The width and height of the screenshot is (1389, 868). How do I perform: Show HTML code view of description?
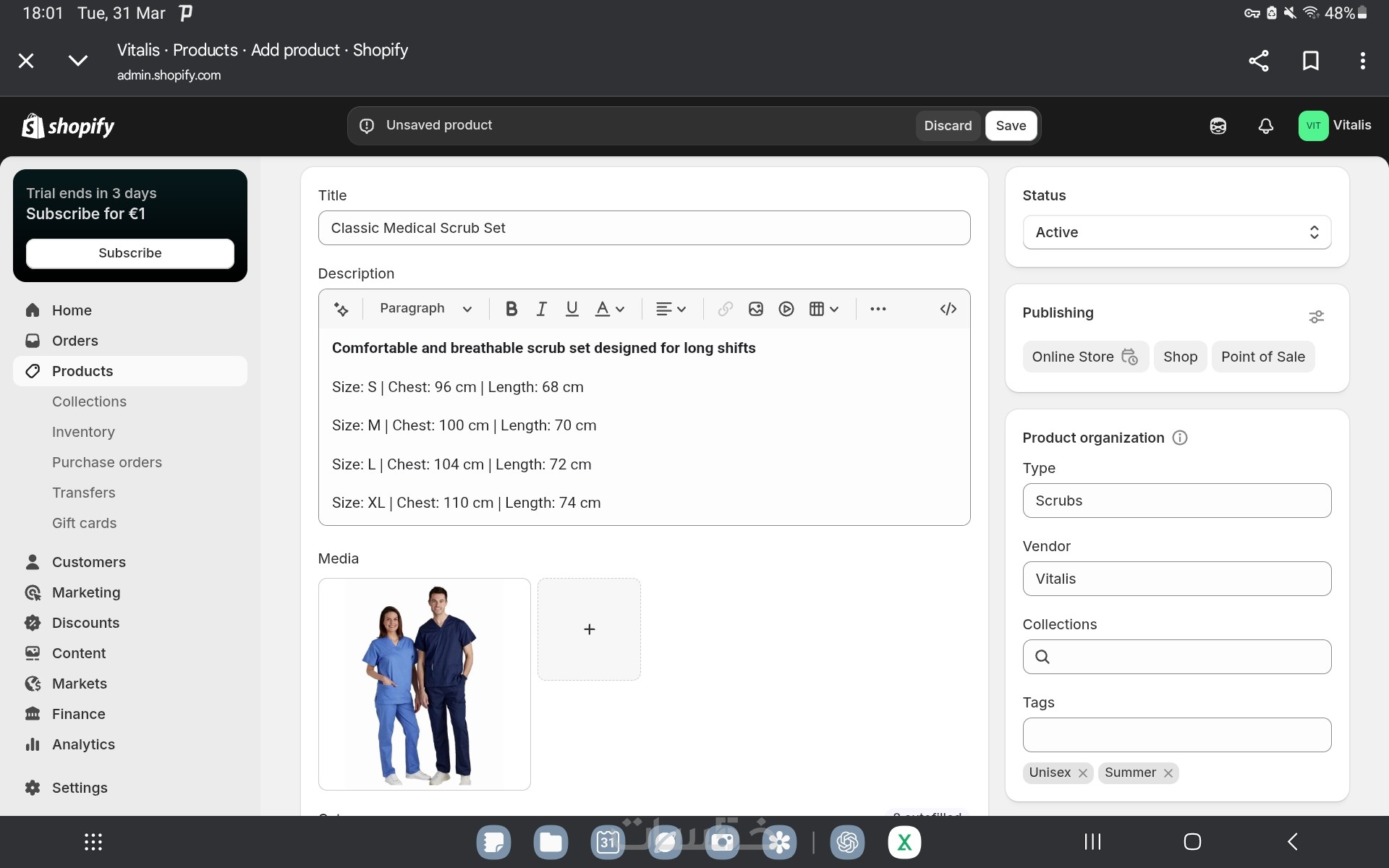pos(948,309)
